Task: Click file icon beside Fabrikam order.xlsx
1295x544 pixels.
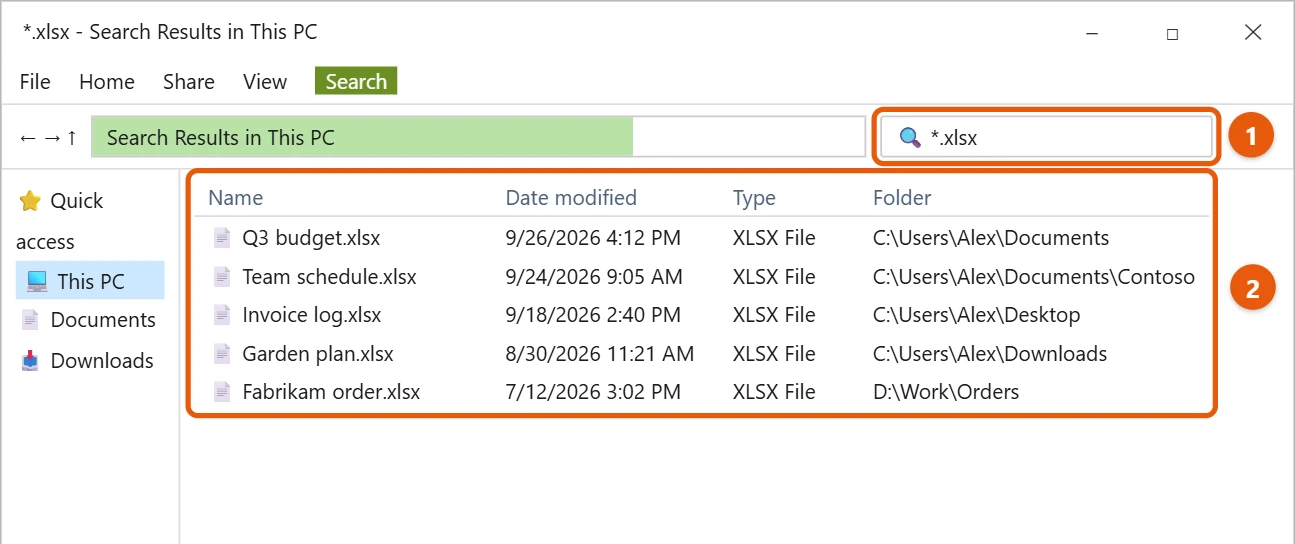Action: pos(222,392)
